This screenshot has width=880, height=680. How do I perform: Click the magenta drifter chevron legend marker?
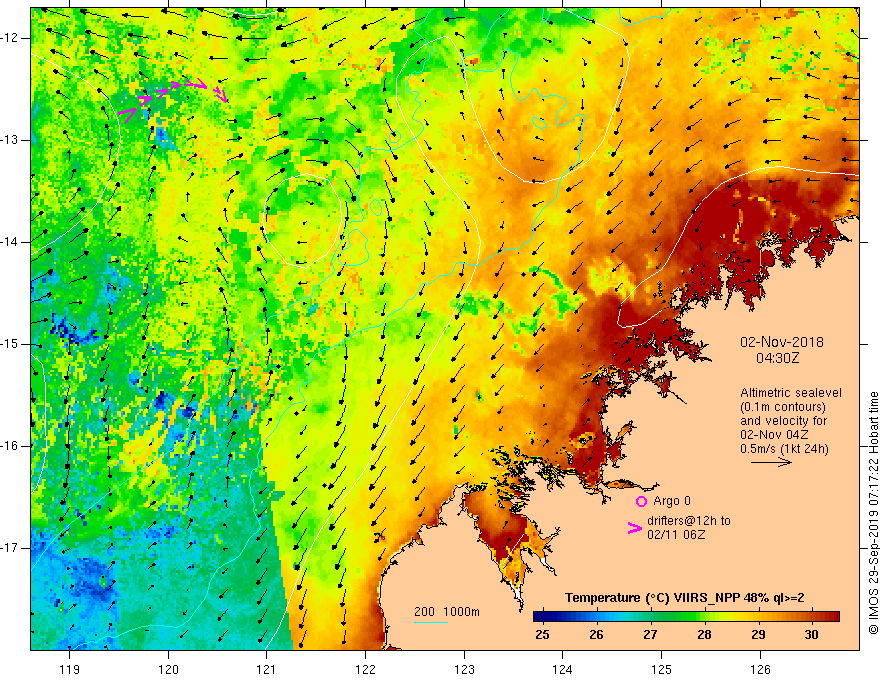(634, 528)
